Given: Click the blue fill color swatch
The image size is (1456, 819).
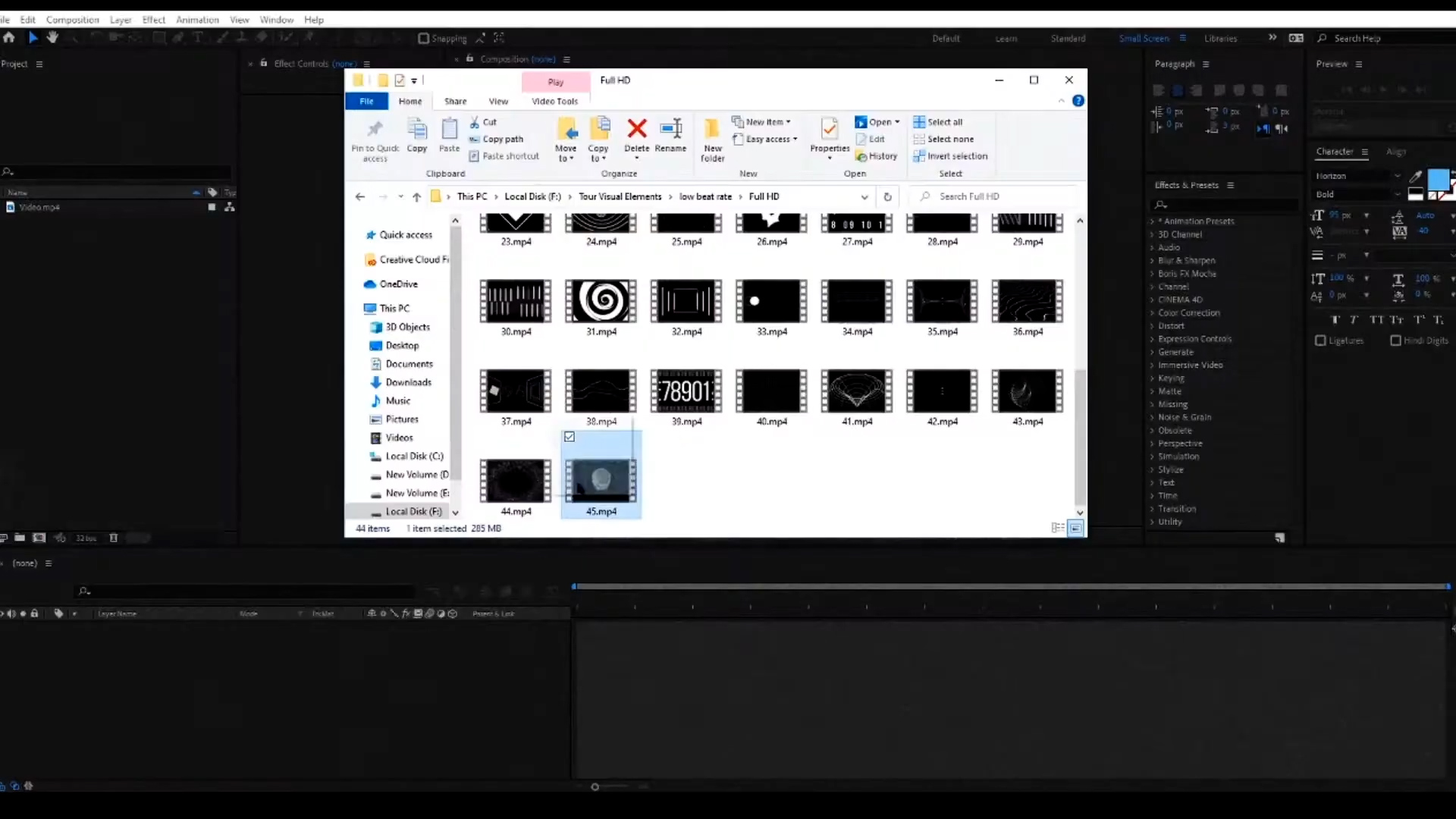Looking at the screenshot, I should [1437, 180].
